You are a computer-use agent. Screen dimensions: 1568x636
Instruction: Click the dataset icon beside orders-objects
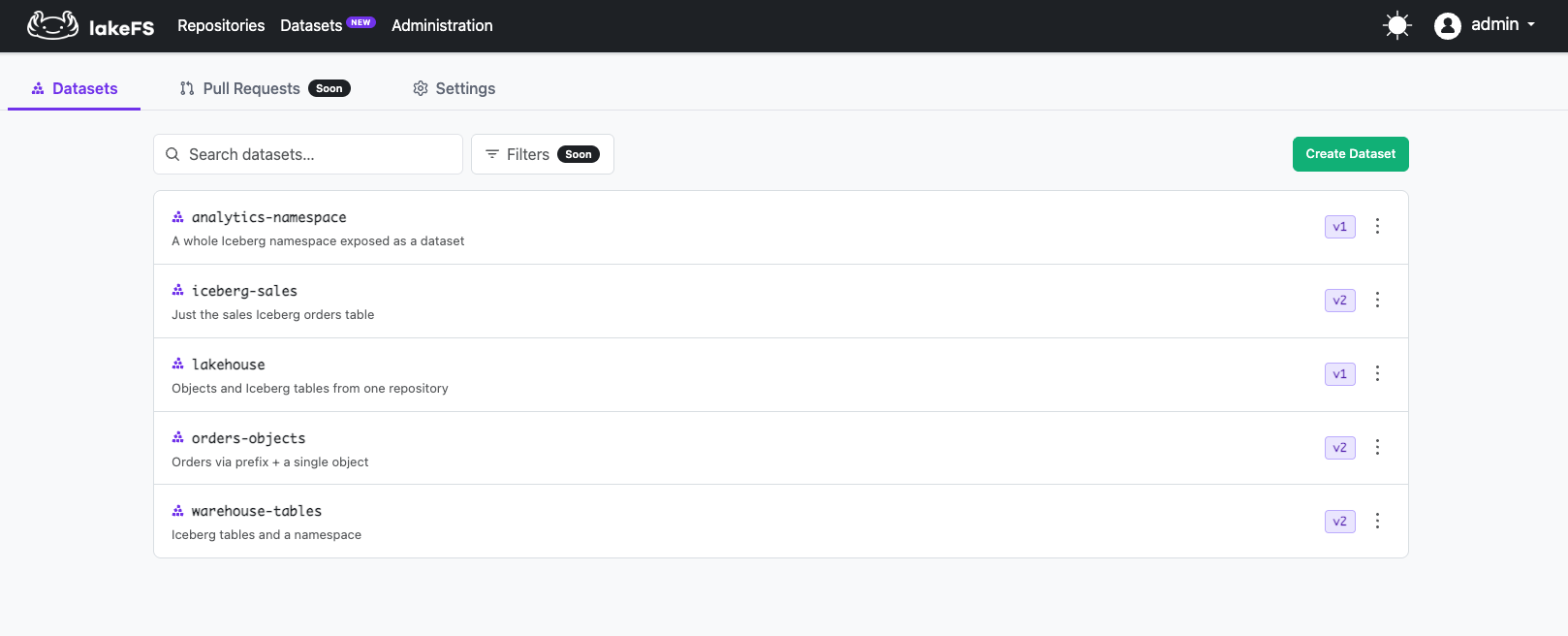pos(177,437)
